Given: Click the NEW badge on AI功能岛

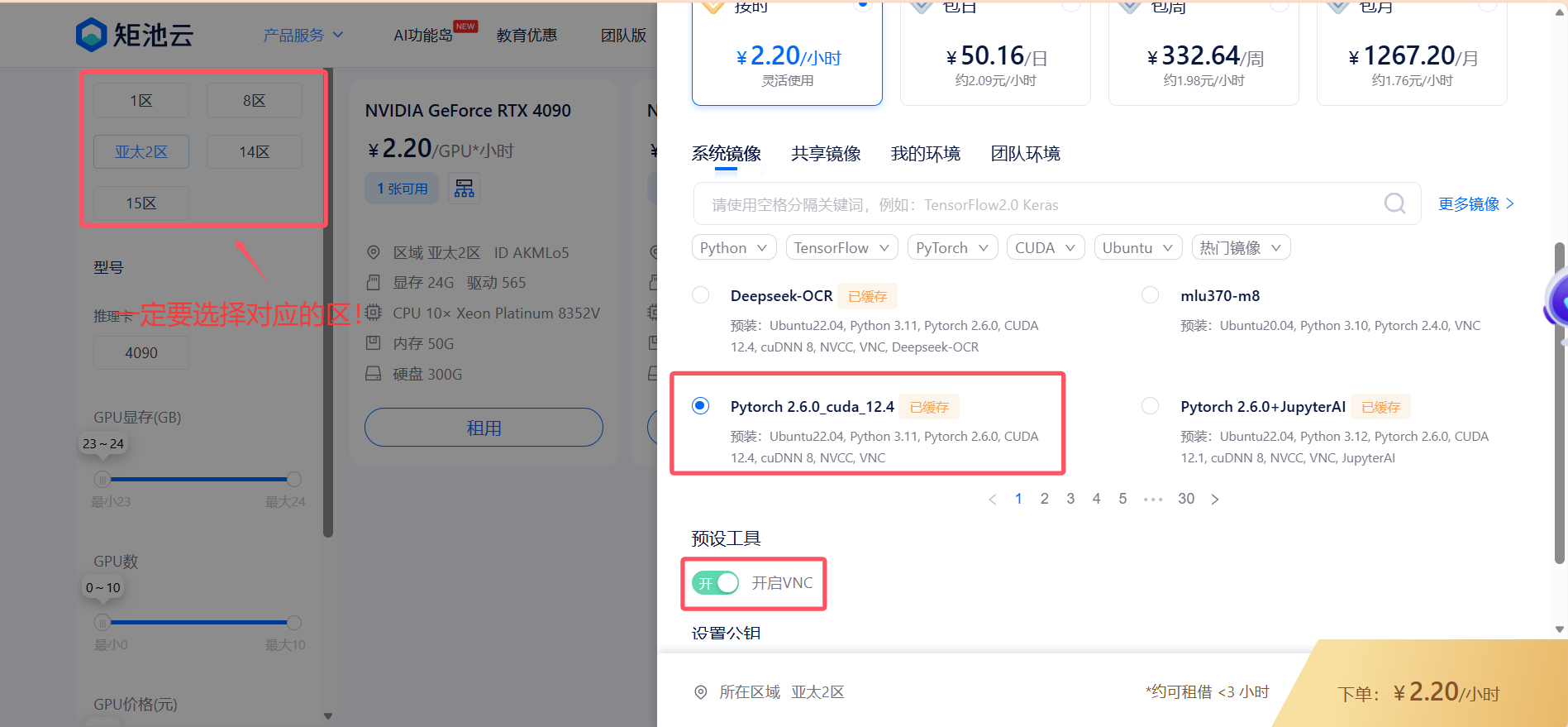Looking at the screenshot, I should 465,26.
